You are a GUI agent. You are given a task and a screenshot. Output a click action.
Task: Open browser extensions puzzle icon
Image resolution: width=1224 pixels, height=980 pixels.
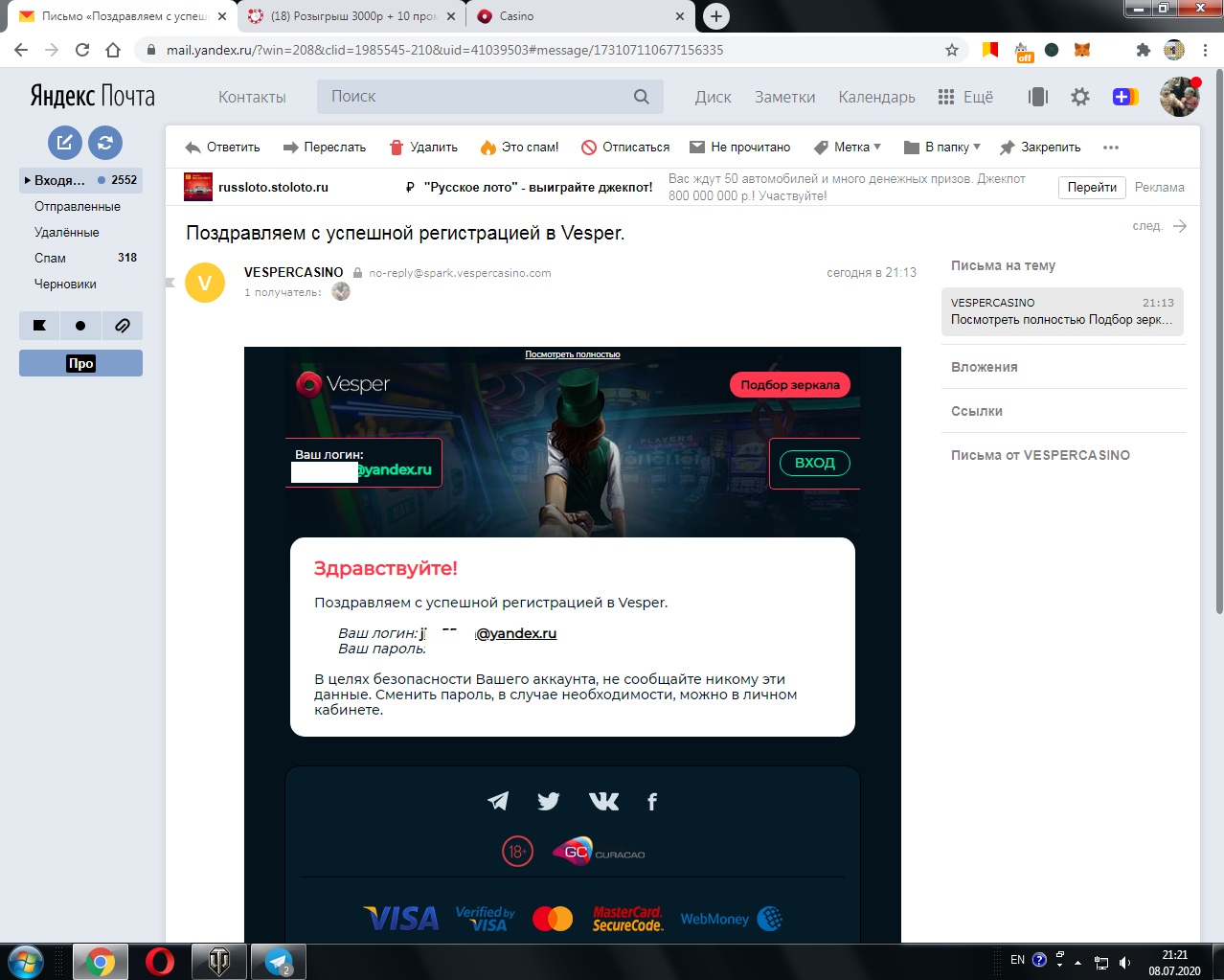[1143, 50]
